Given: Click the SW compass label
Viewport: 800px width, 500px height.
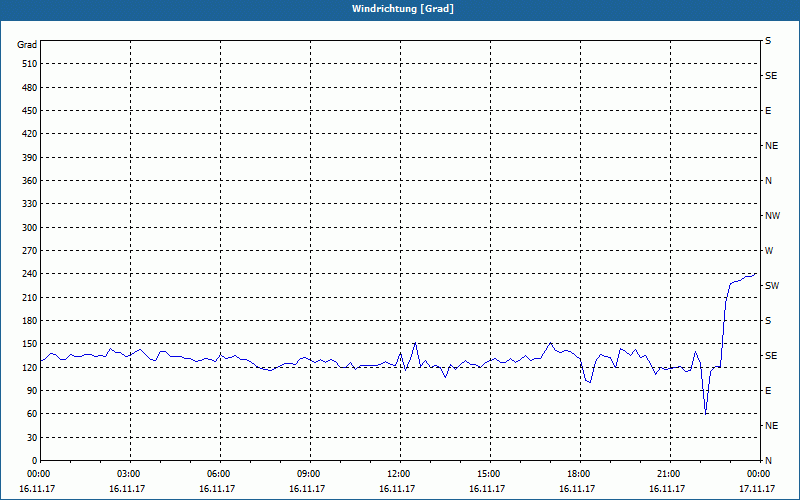Looking at the screenshot, I should (x=772, y=286).
